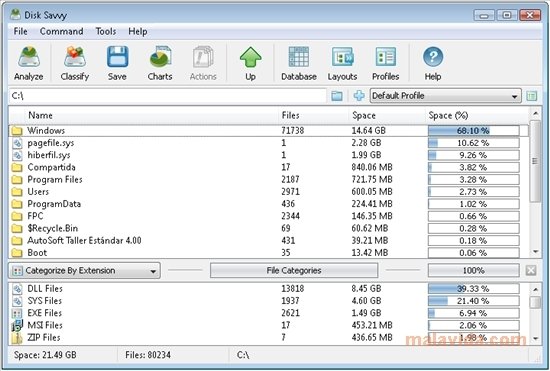This screenshot has height=371, width=550.
Task: Select the ProgramData folder row
Action: (x=268, y=204)
